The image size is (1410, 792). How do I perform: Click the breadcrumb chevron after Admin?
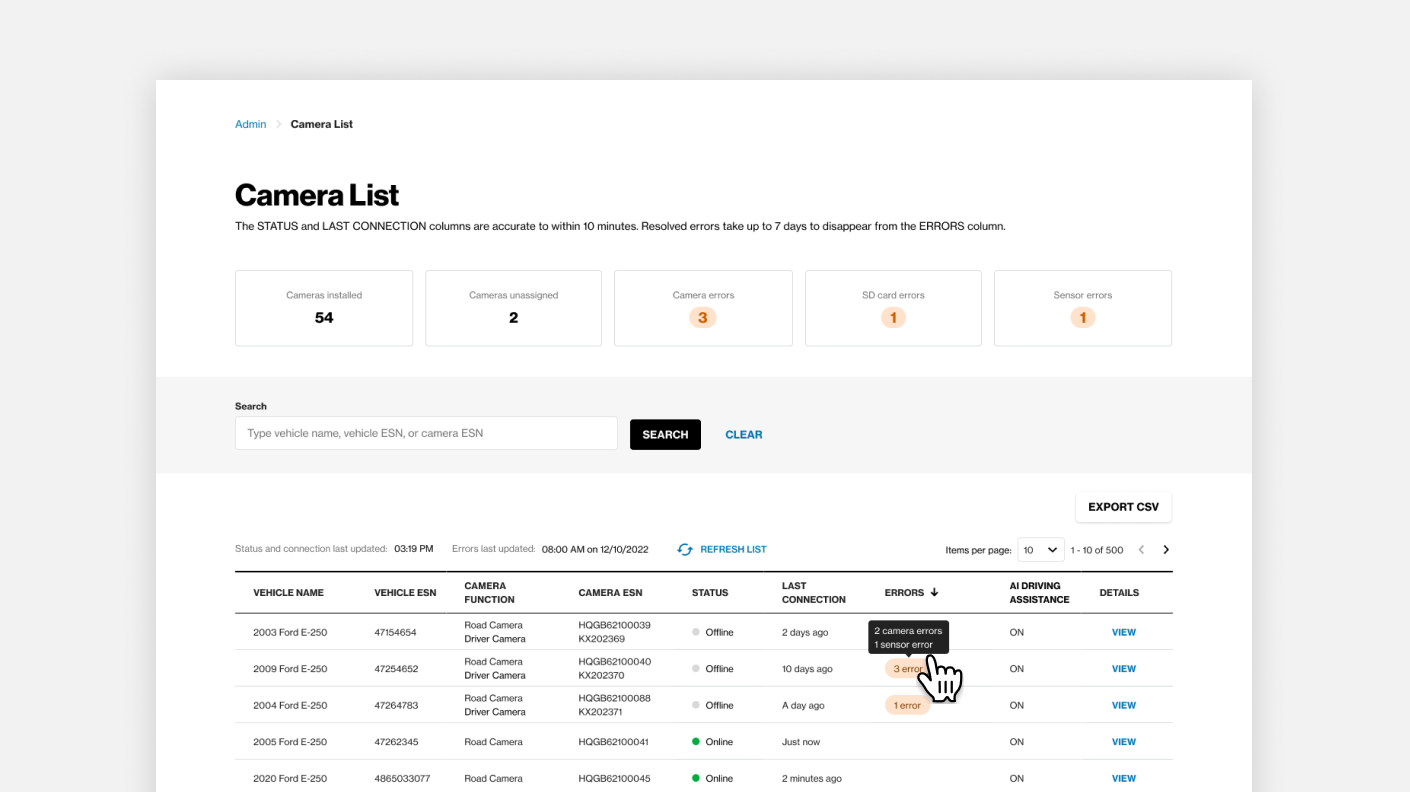(x=279, y=124)
